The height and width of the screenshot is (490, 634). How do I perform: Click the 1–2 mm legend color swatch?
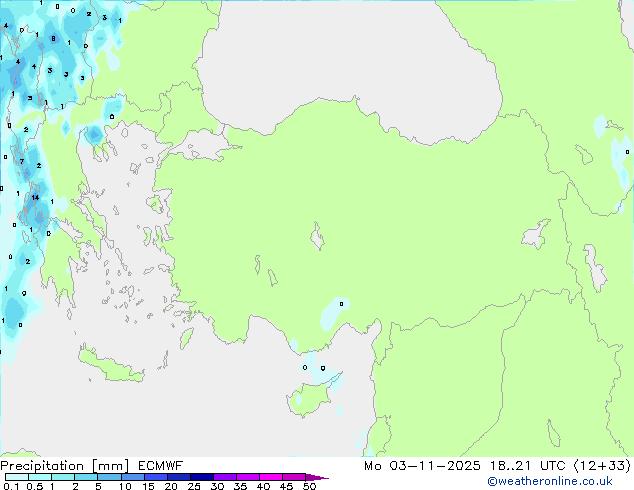[x=63, y=477]
